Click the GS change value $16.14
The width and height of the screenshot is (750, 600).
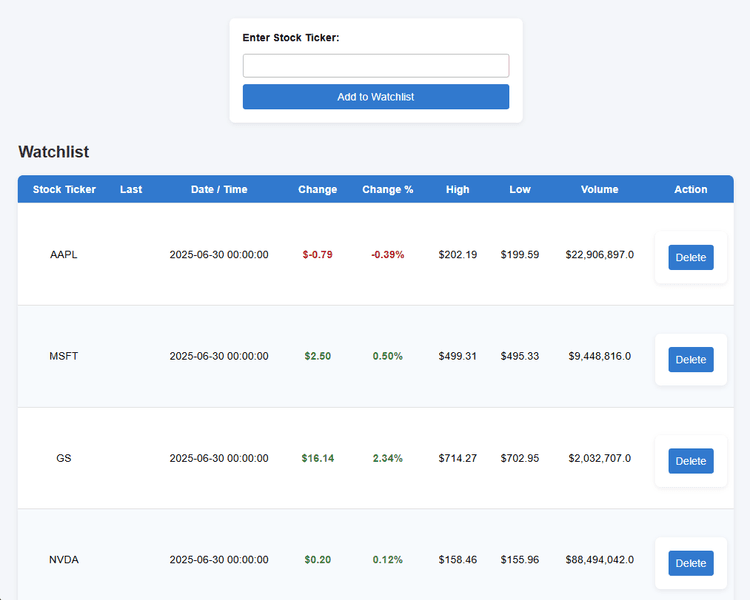[x=318, y=458]
